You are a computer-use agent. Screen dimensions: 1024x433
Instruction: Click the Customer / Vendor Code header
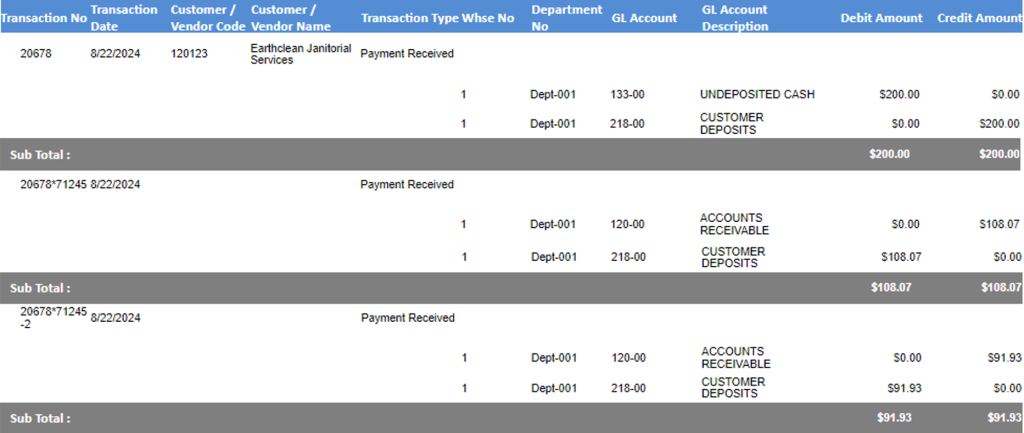(208, 18)
